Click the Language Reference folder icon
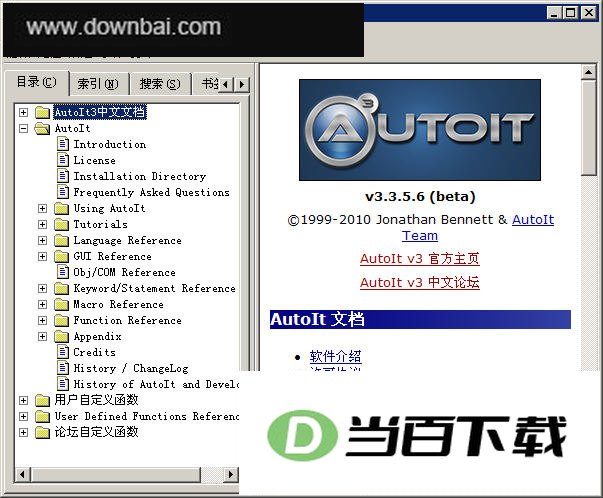 coord(62,240)
